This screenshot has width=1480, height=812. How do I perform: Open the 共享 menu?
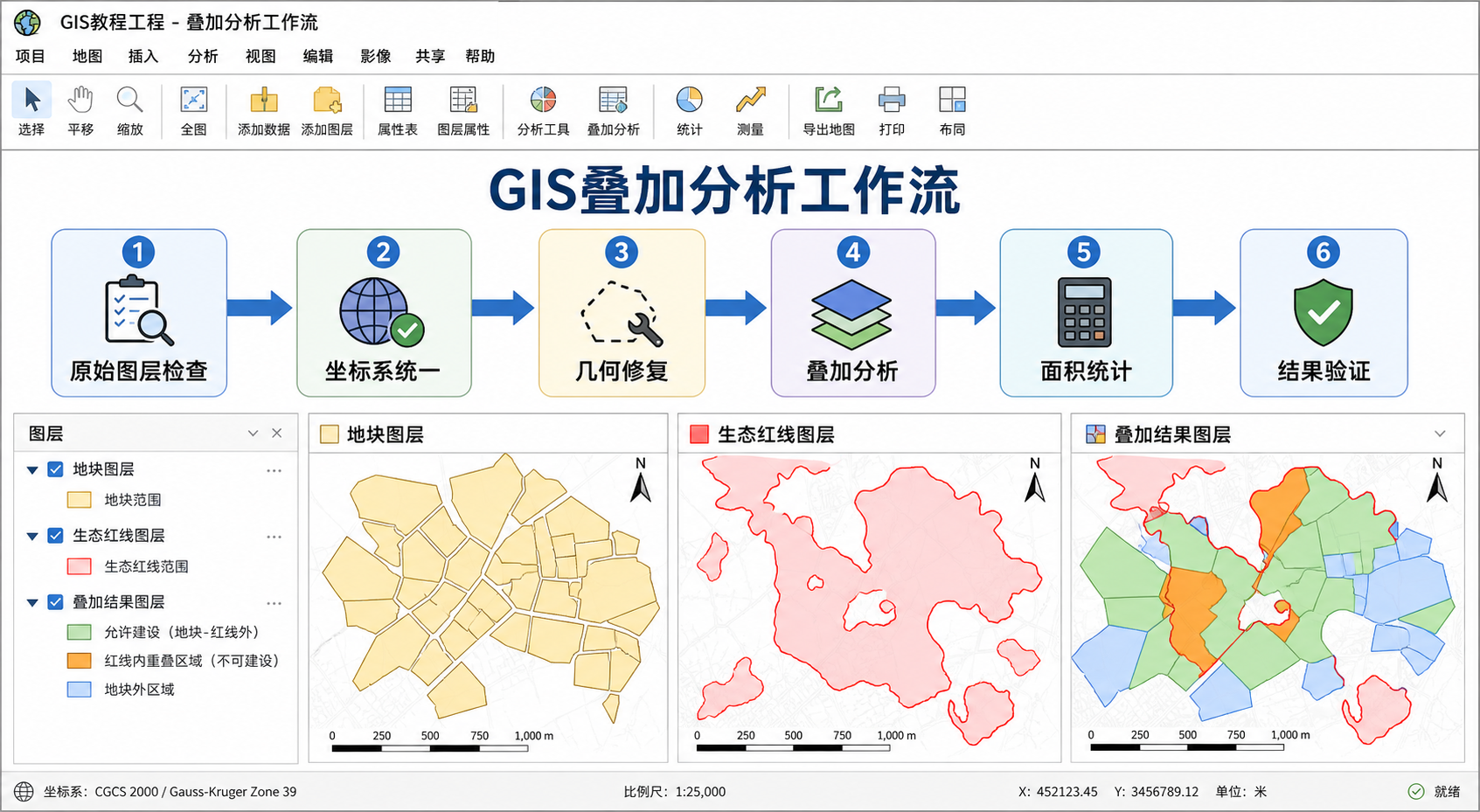(x=430, y=56)
